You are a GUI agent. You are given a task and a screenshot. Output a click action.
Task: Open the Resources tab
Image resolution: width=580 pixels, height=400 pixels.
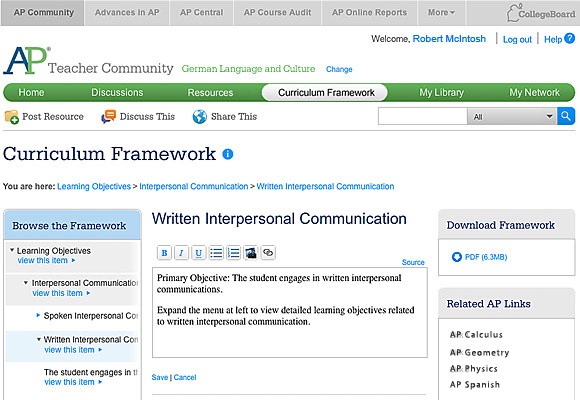[210, 93]
